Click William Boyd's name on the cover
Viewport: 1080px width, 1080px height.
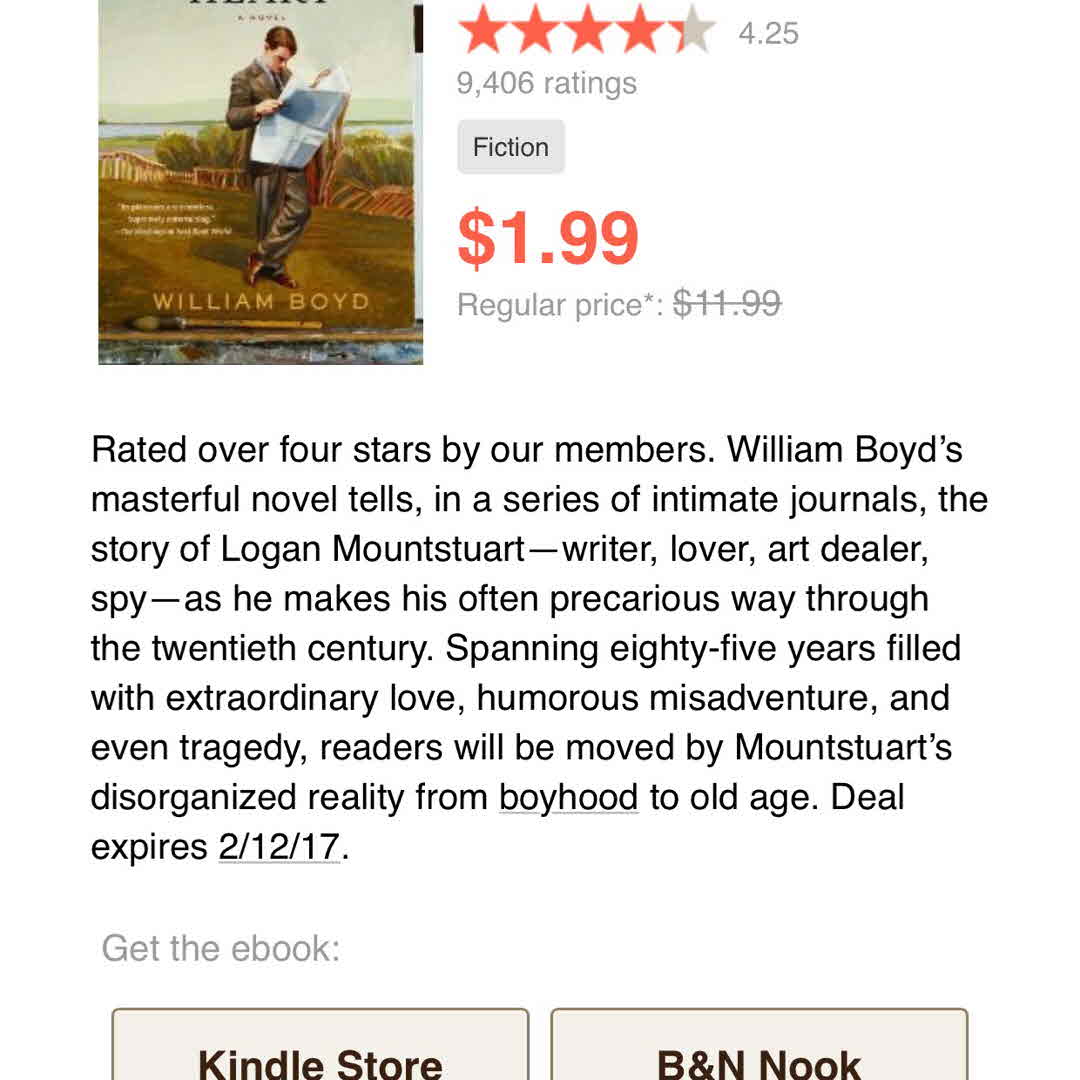click(x=260, y=301)
